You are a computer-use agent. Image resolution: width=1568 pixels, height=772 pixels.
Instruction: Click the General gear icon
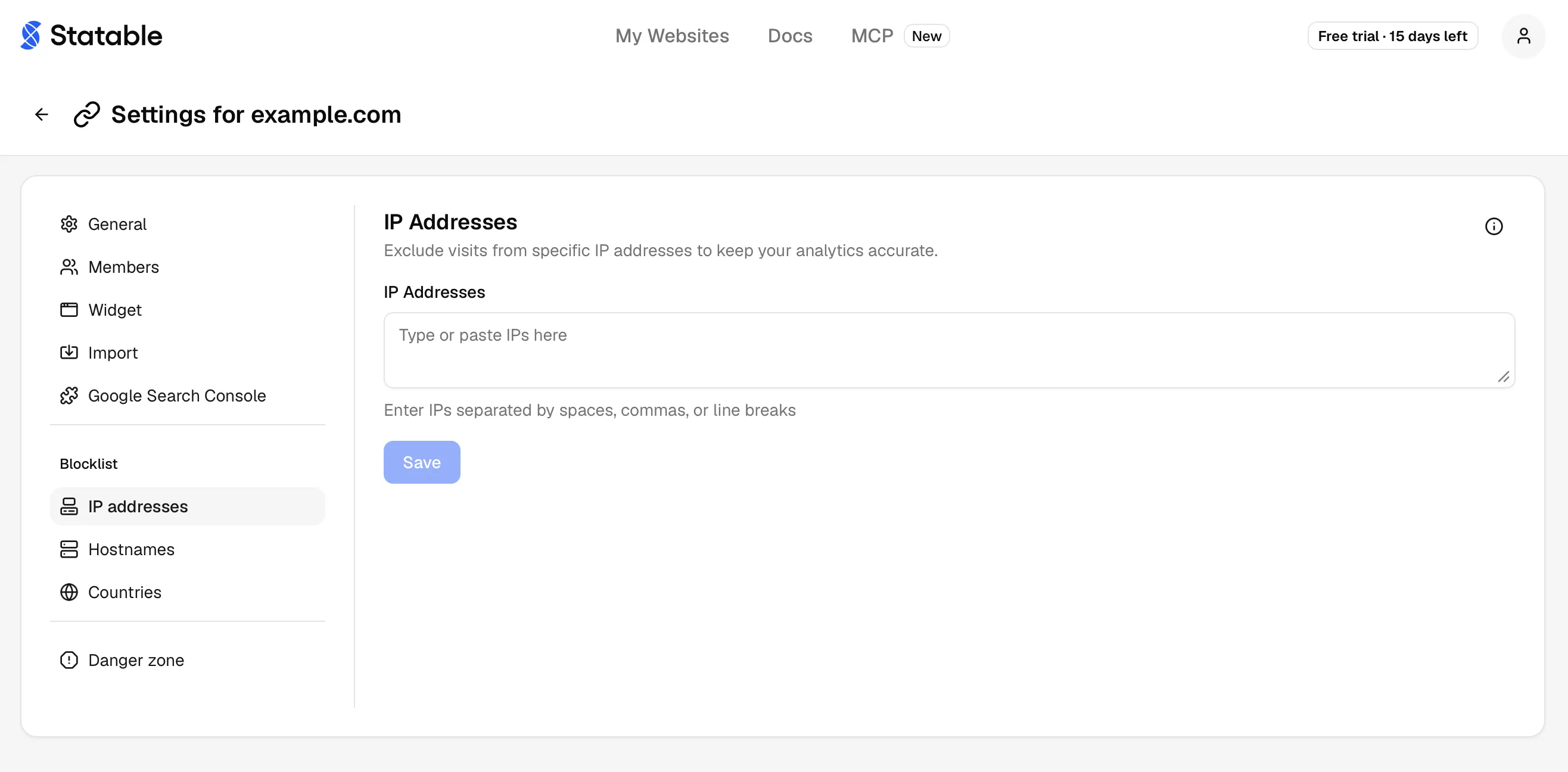click(x=69, y=224)
